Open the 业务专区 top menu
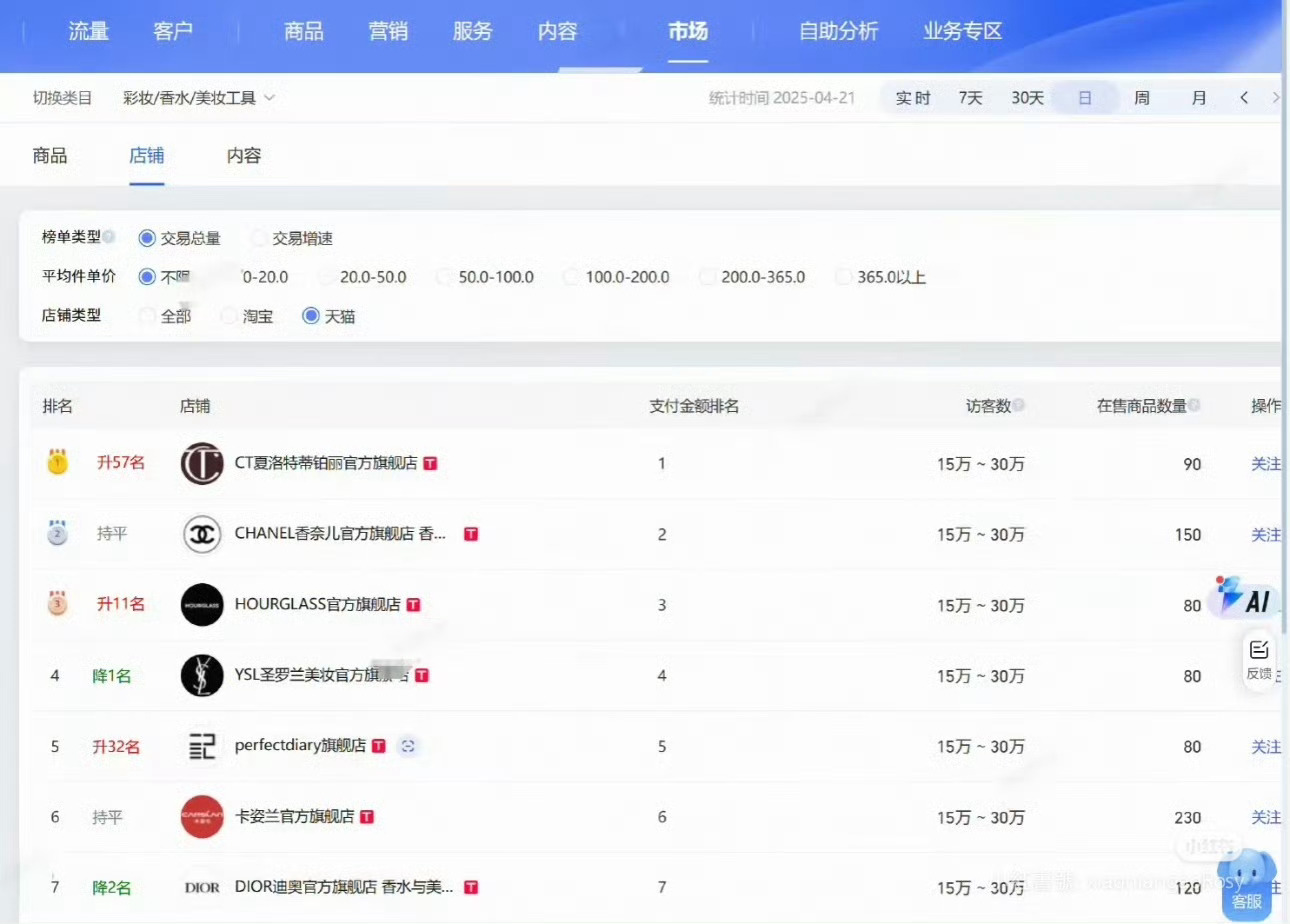 click(963, 31)
